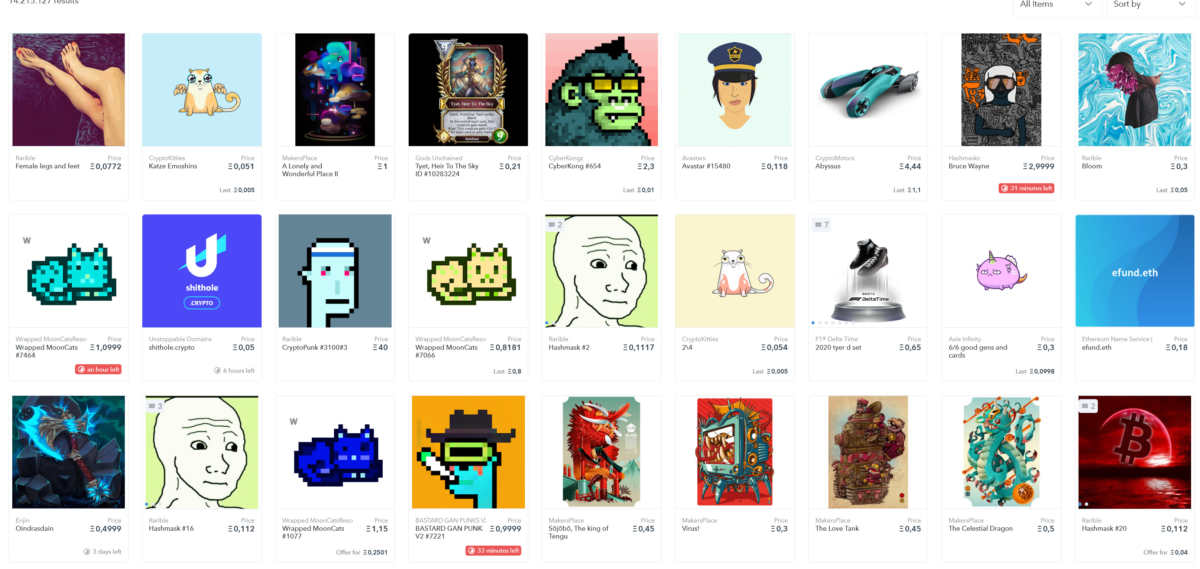Click the stack count icon on Hashmask #16
This screenshot has height=569, width=1200.
155,406
